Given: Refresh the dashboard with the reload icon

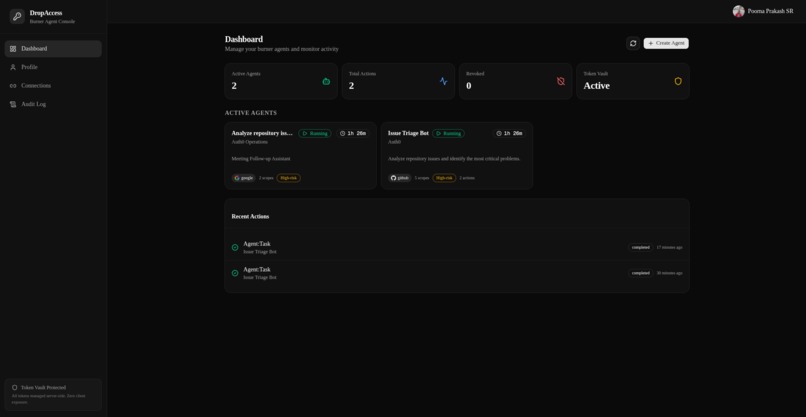Looking at the screenshot, I should 633,43.
